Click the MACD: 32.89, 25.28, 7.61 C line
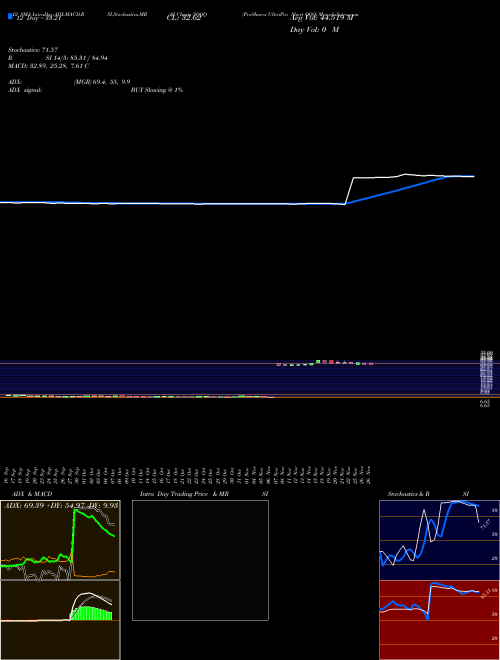 click(48, 66)
